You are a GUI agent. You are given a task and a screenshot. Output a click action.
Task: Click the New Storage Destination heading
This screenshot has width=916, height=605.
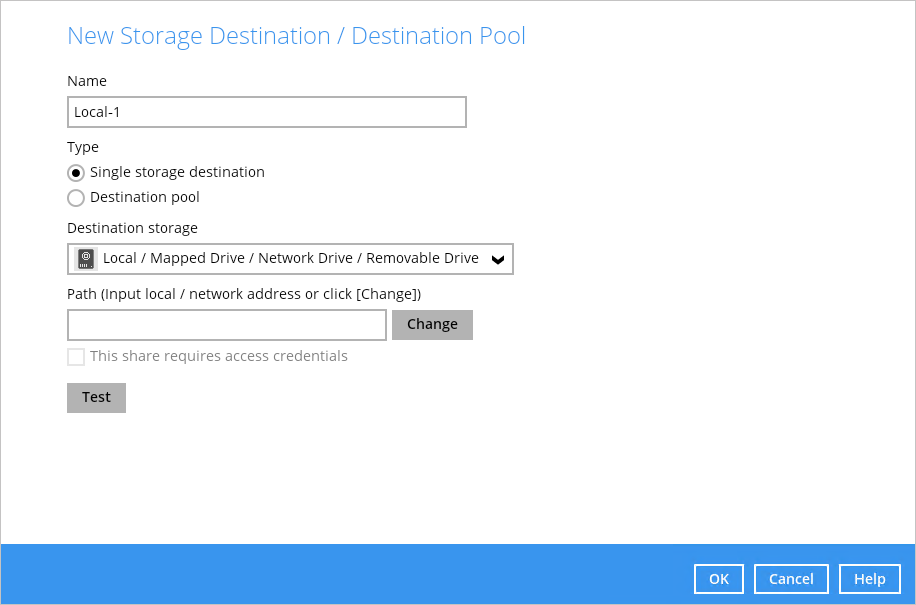[x=296, y=36]
